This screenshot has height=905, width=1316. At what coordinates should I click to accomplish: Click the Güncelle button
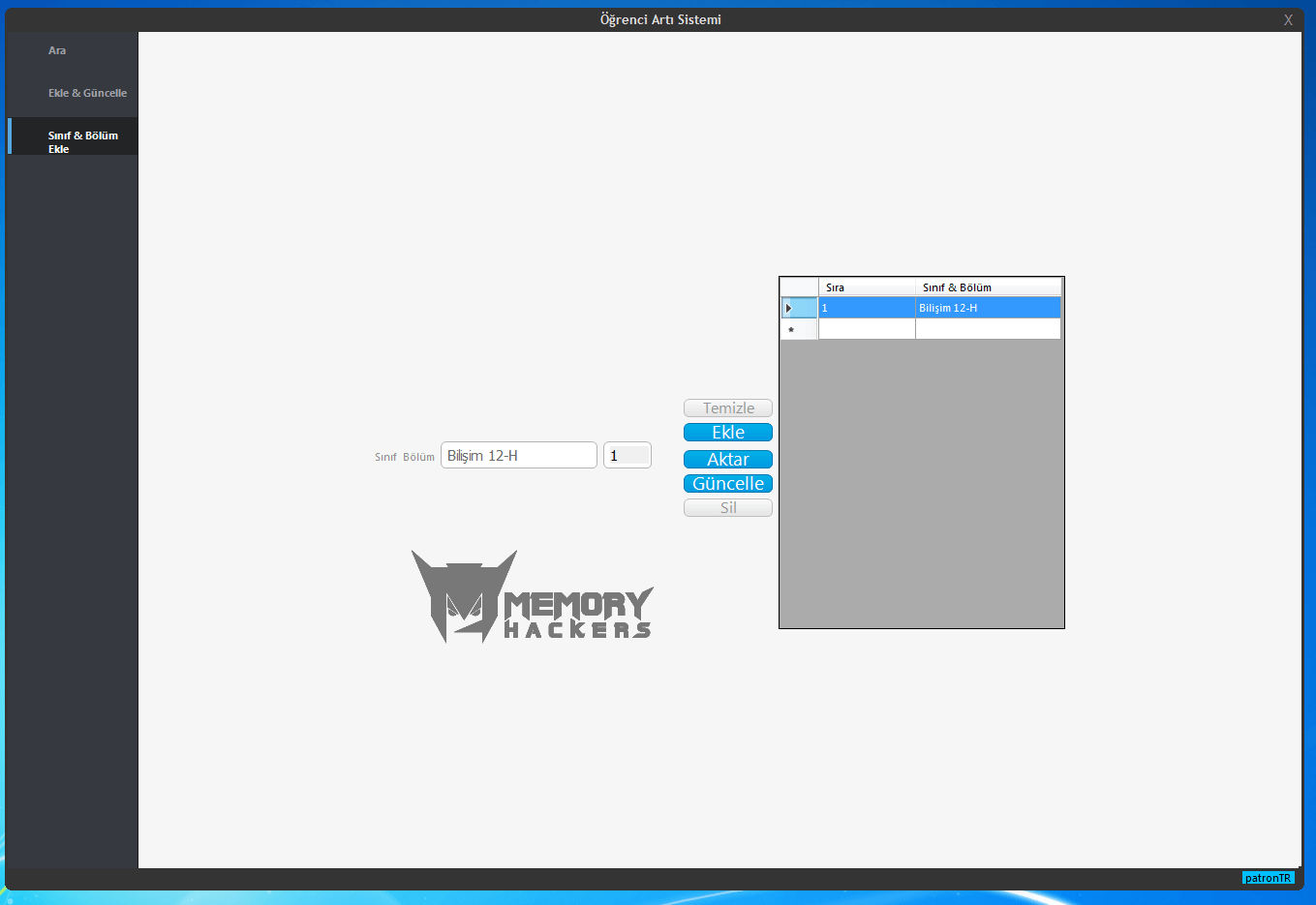728,484
